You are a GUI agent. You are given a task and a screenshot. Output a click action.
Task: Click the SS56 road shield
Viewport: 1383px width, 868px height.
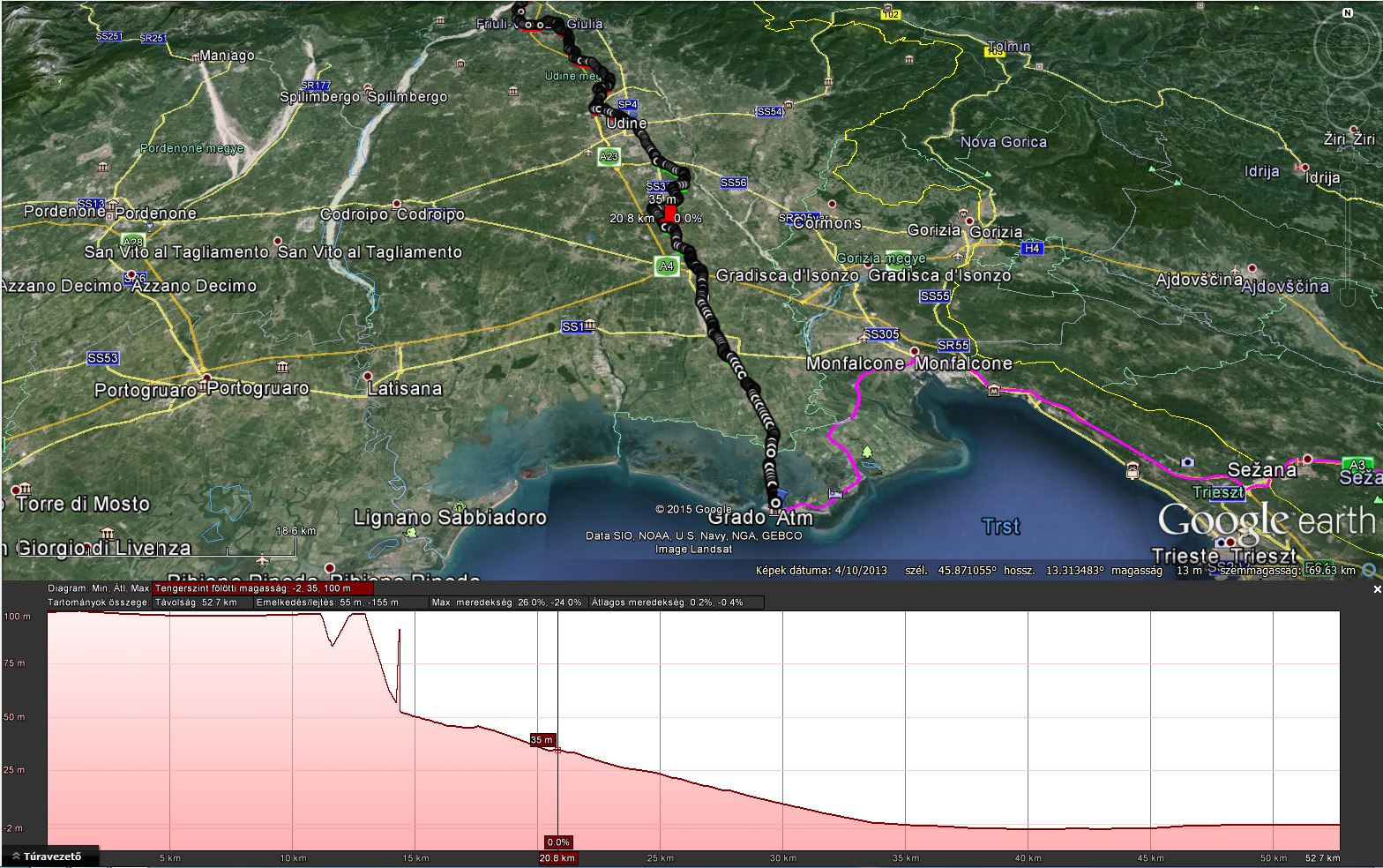(x=733, y=183)
